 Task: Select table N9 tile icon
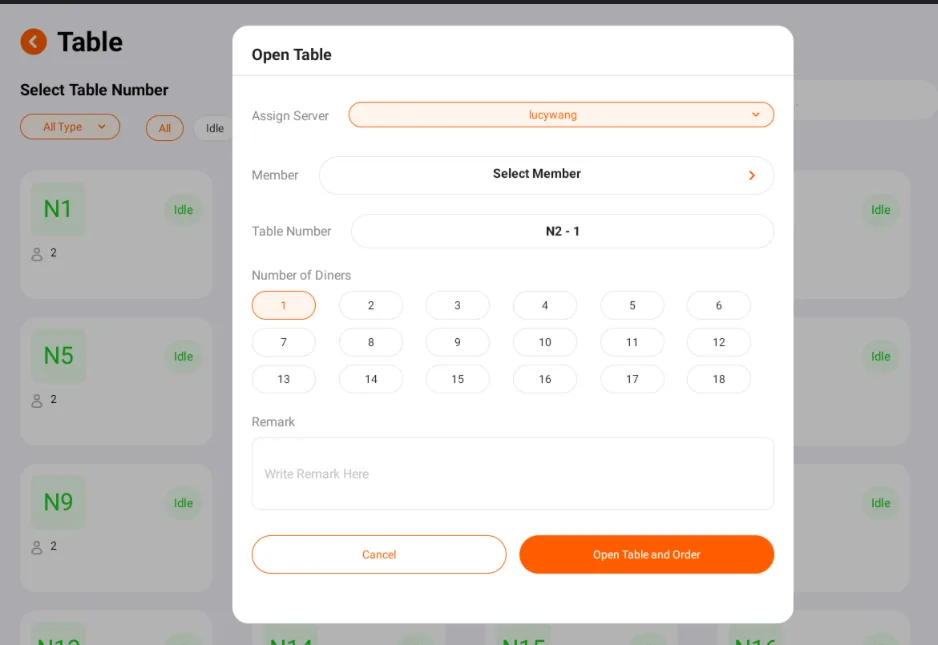click(58, 502)
